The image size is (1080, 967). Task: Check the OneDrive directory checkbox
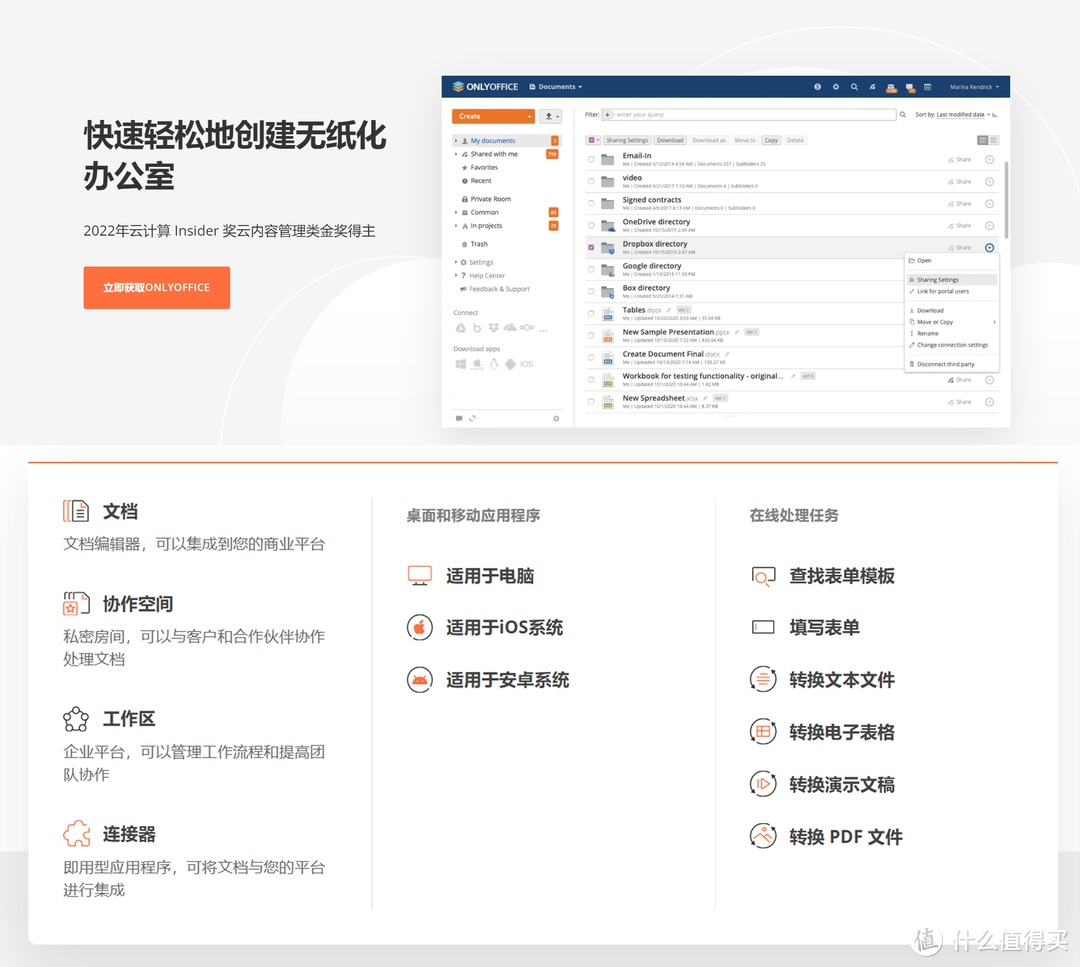591,225
